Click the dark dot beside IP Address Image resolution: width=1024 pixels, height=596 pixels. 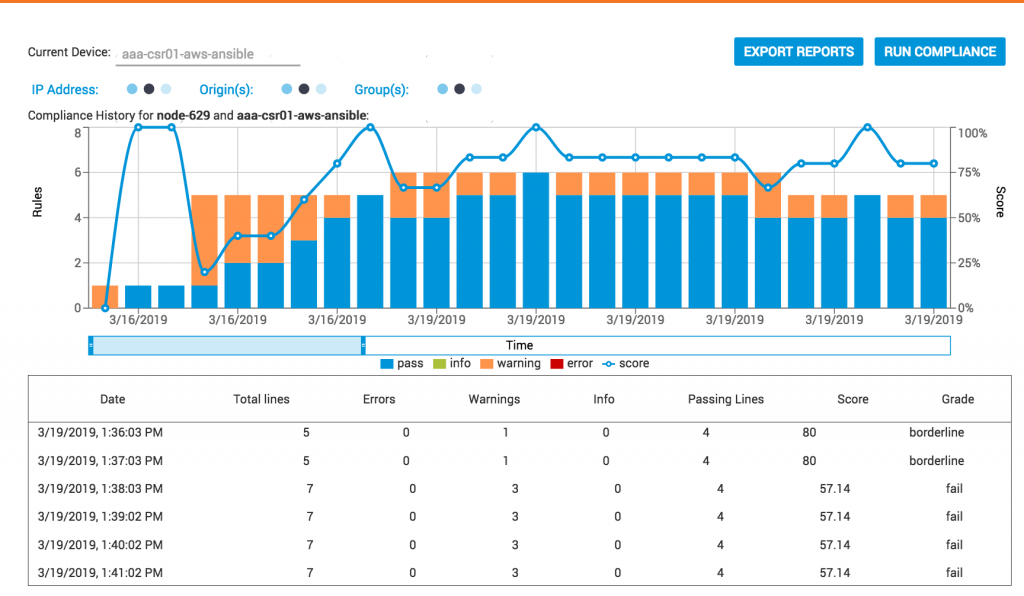tap(149, 89)
